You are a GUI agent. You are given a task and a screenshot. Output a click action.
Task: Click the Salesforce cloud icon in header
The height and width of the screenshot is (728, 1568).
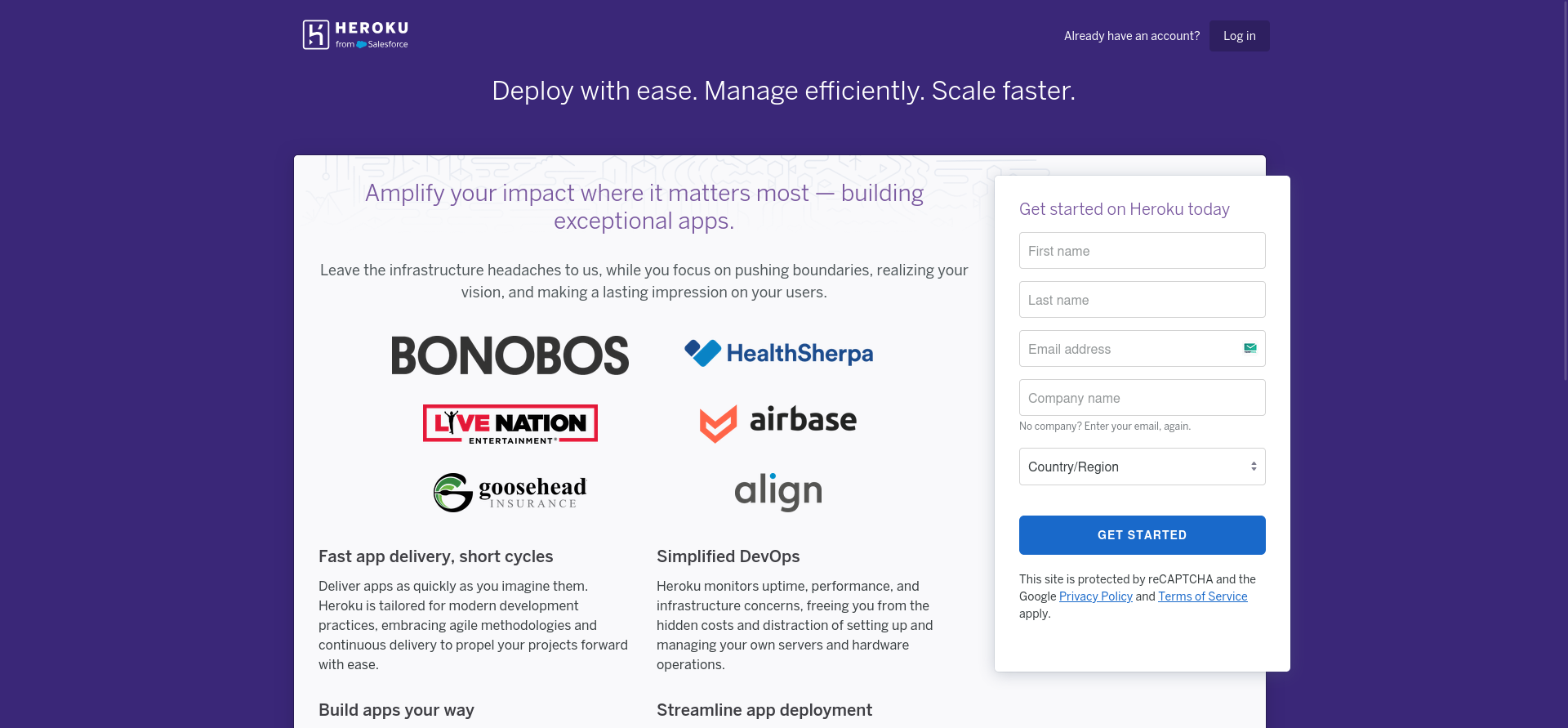point(362,44)
